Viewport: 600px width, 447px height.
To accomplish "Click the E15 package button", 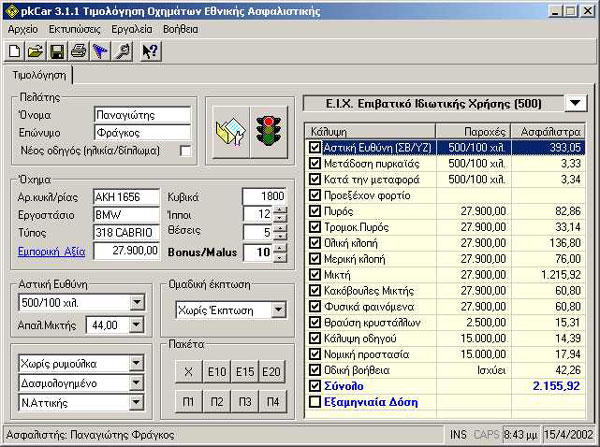I will click(243, 371).
